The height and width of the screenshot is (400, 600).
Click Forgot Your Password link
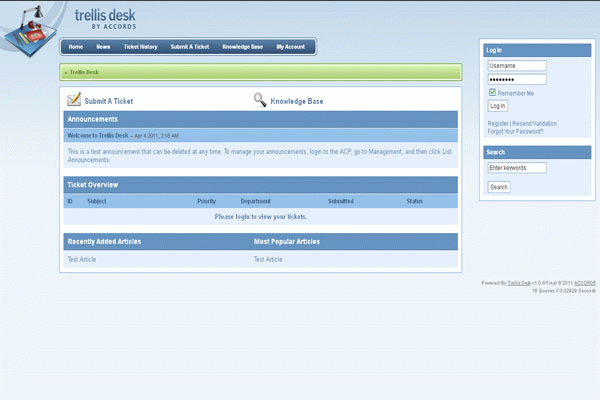click(515, 132)
